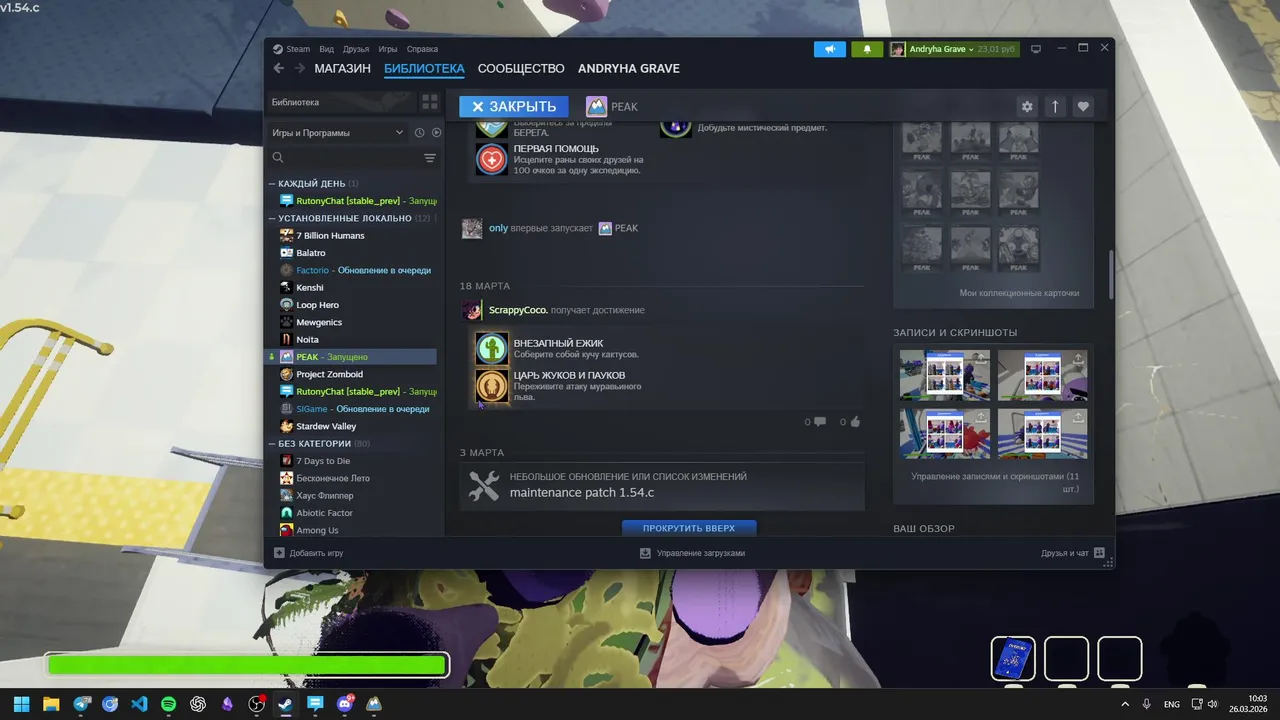The image size is (1280, 720).
Task: Switch library to grid collections view
Action: (429, 102)
